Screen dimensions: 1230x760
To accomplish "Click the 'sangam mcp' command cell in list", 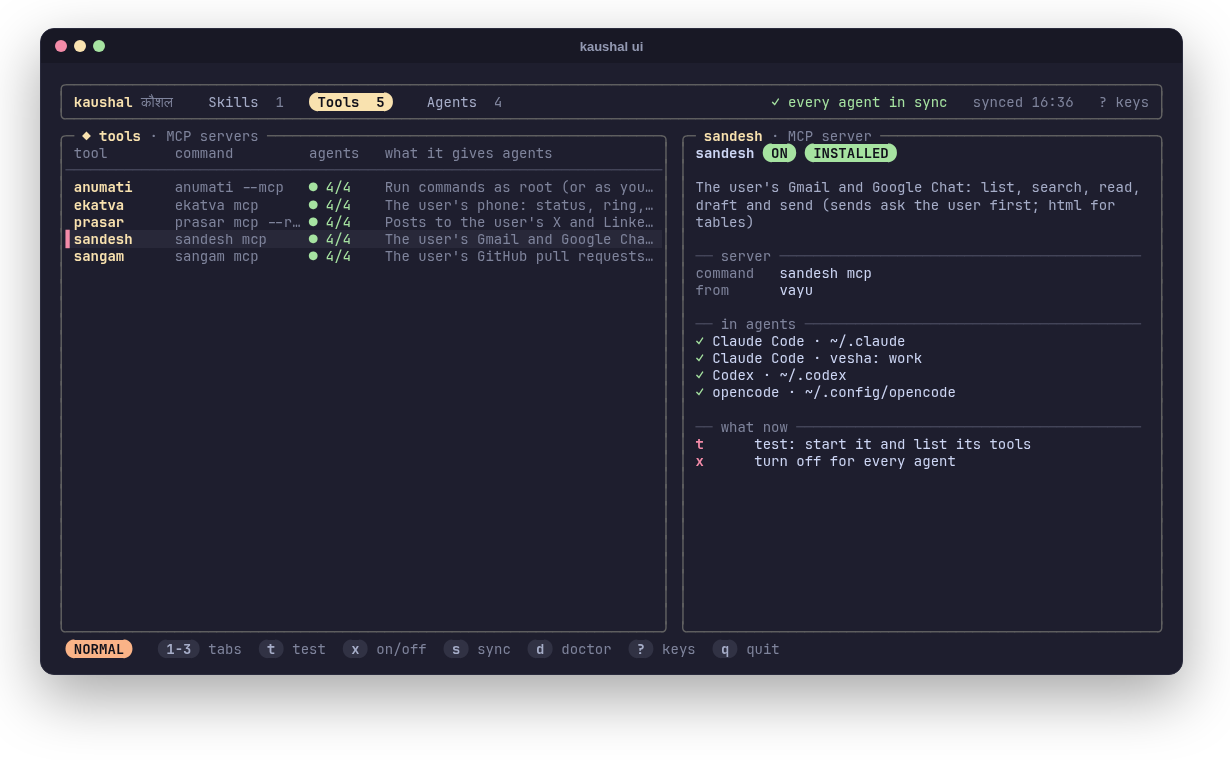I will pos(216,256).
